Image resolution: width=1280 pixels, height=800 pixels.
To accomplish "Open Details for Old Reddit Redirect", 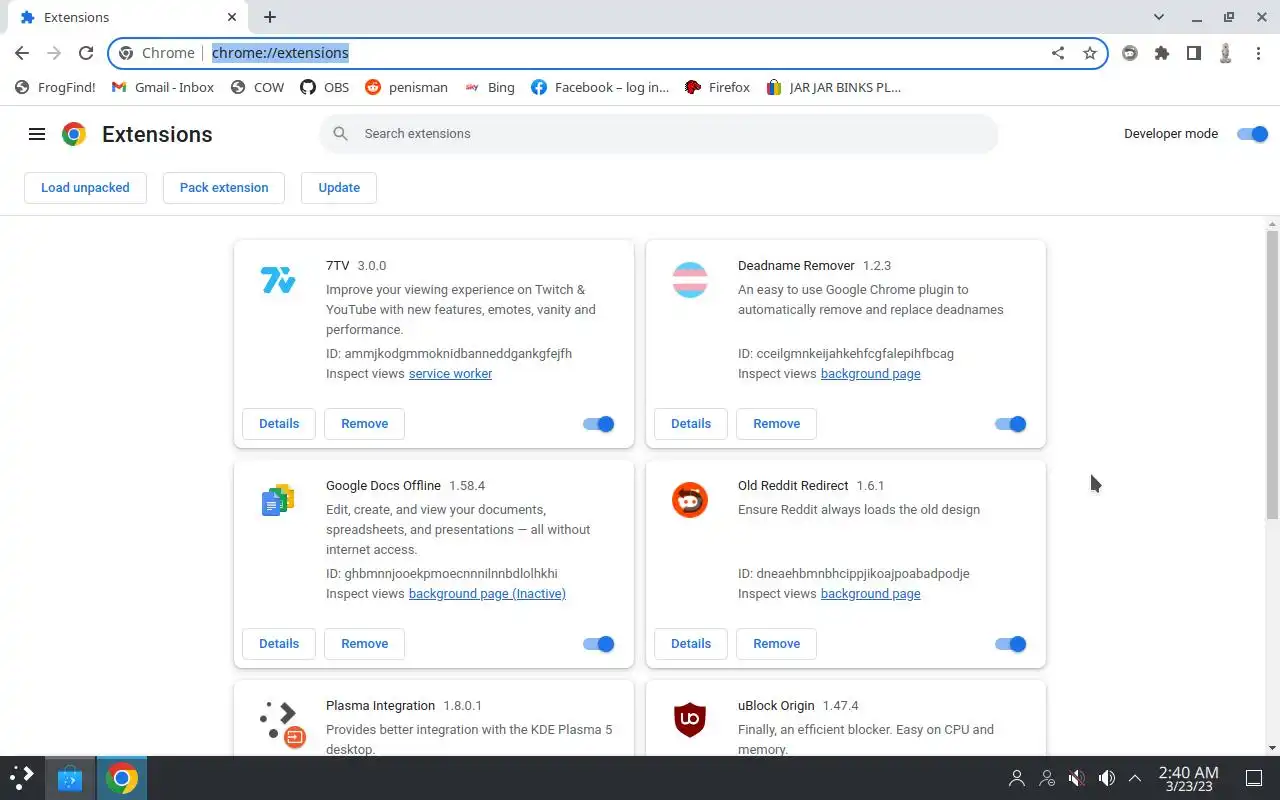I will tap(691, 644).
